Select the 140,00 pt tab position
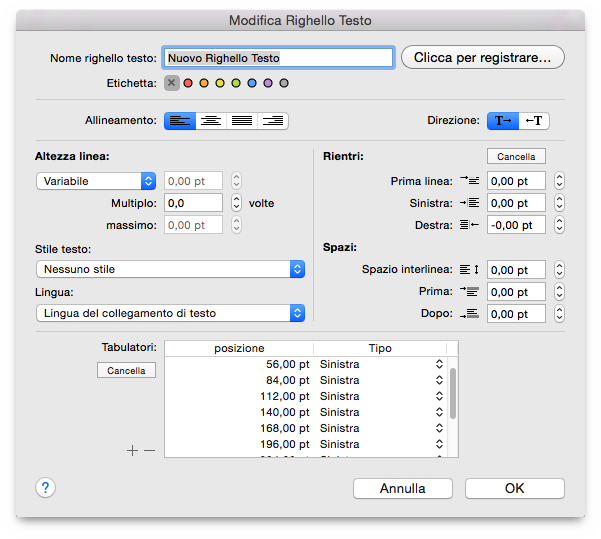 285,412
